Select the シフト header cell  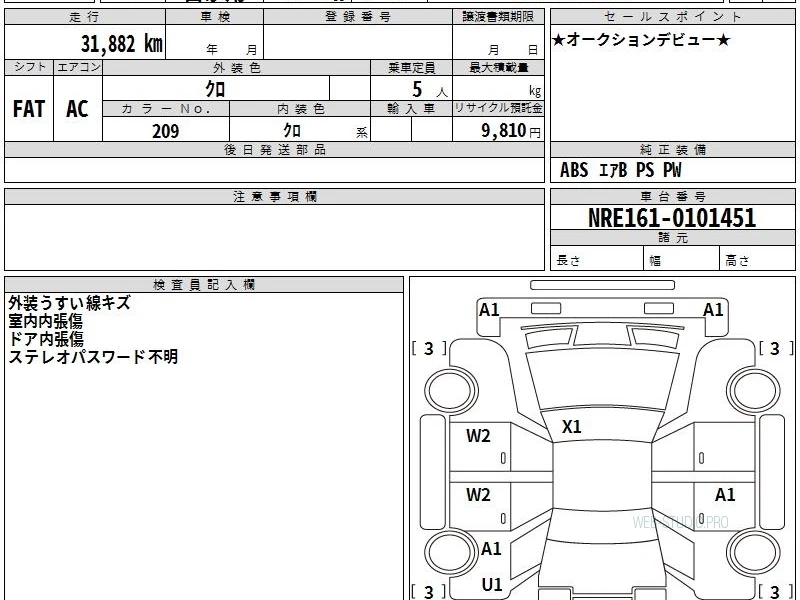coord(30,67)
